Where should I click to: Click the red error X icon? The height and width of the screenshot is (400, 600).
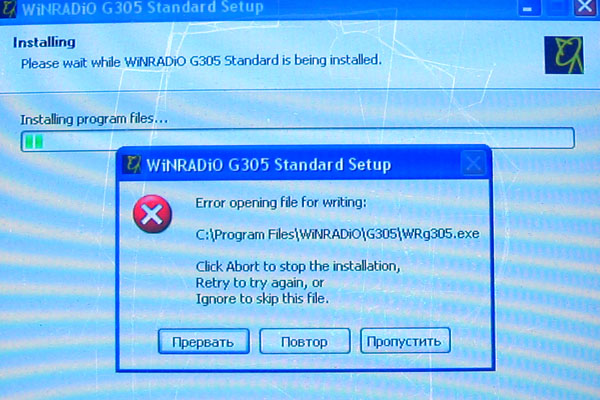pos(152,214)
